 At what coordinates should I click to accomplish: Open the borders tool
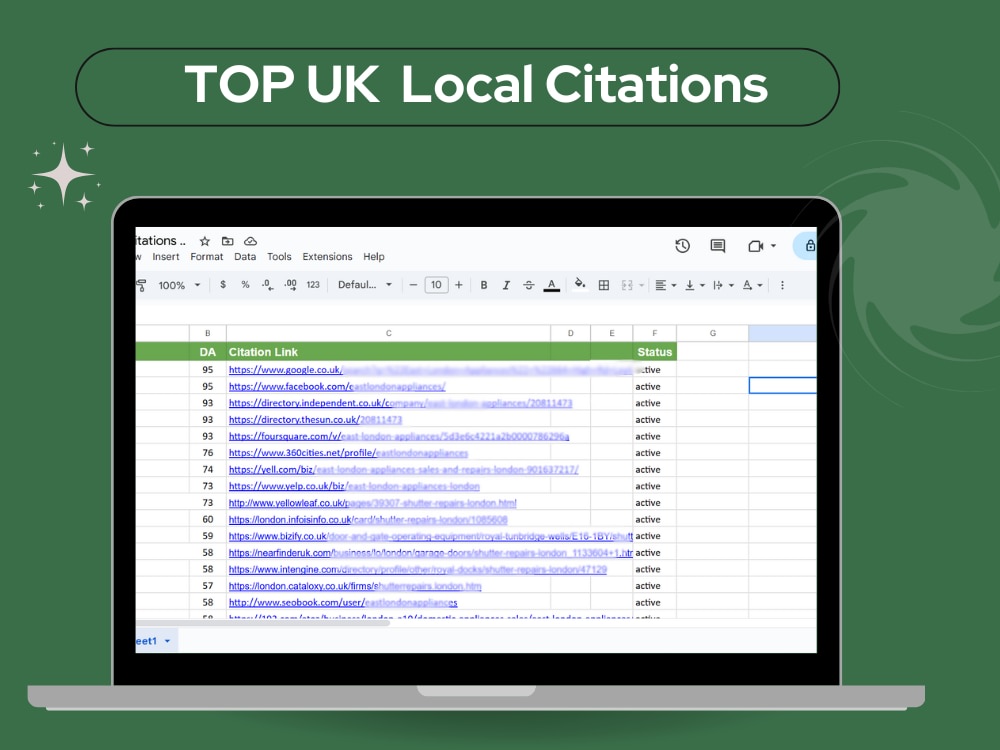[x=603, y=285]
